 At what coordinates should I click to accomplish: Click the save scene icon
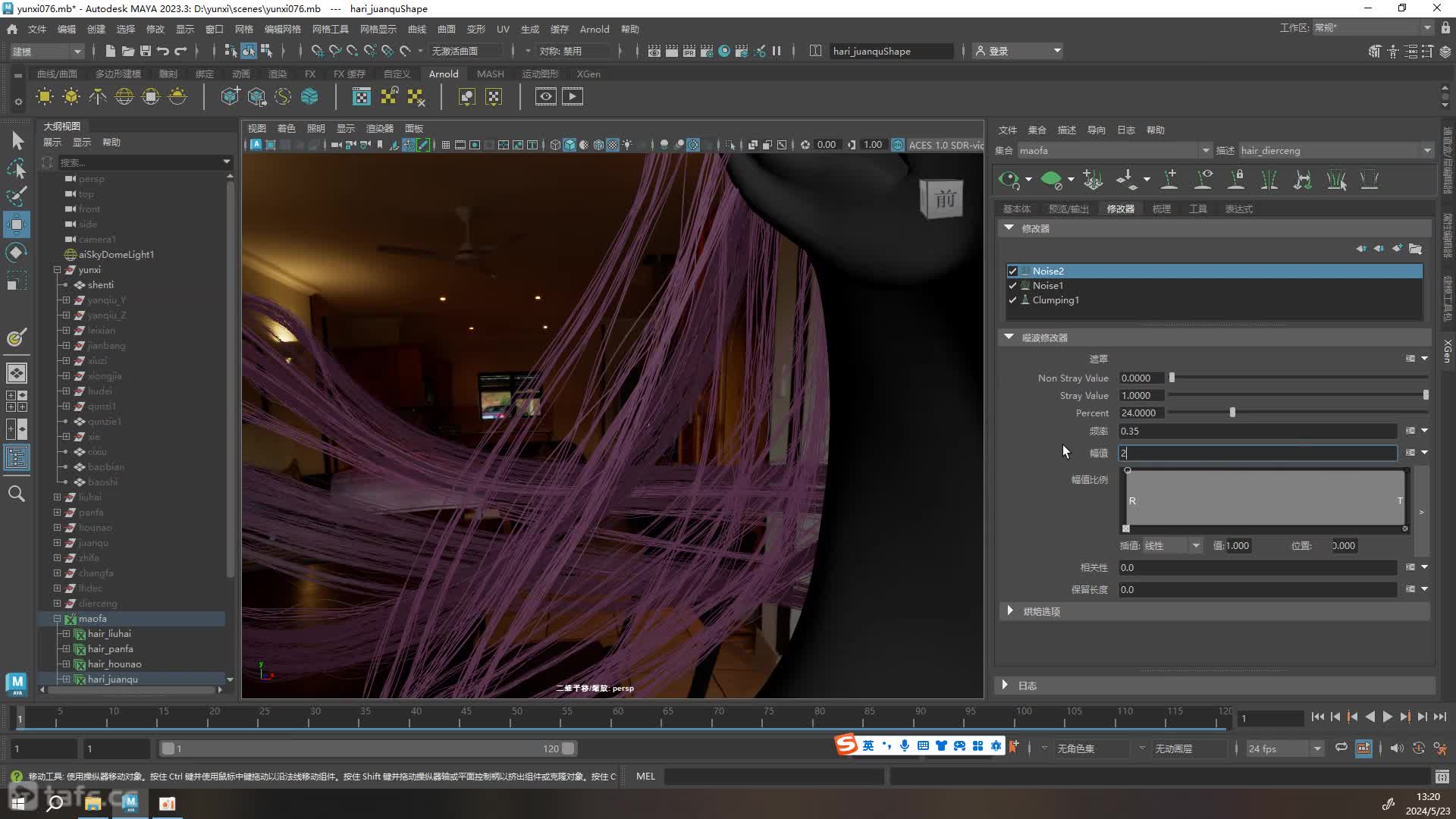tap(146, 51)
